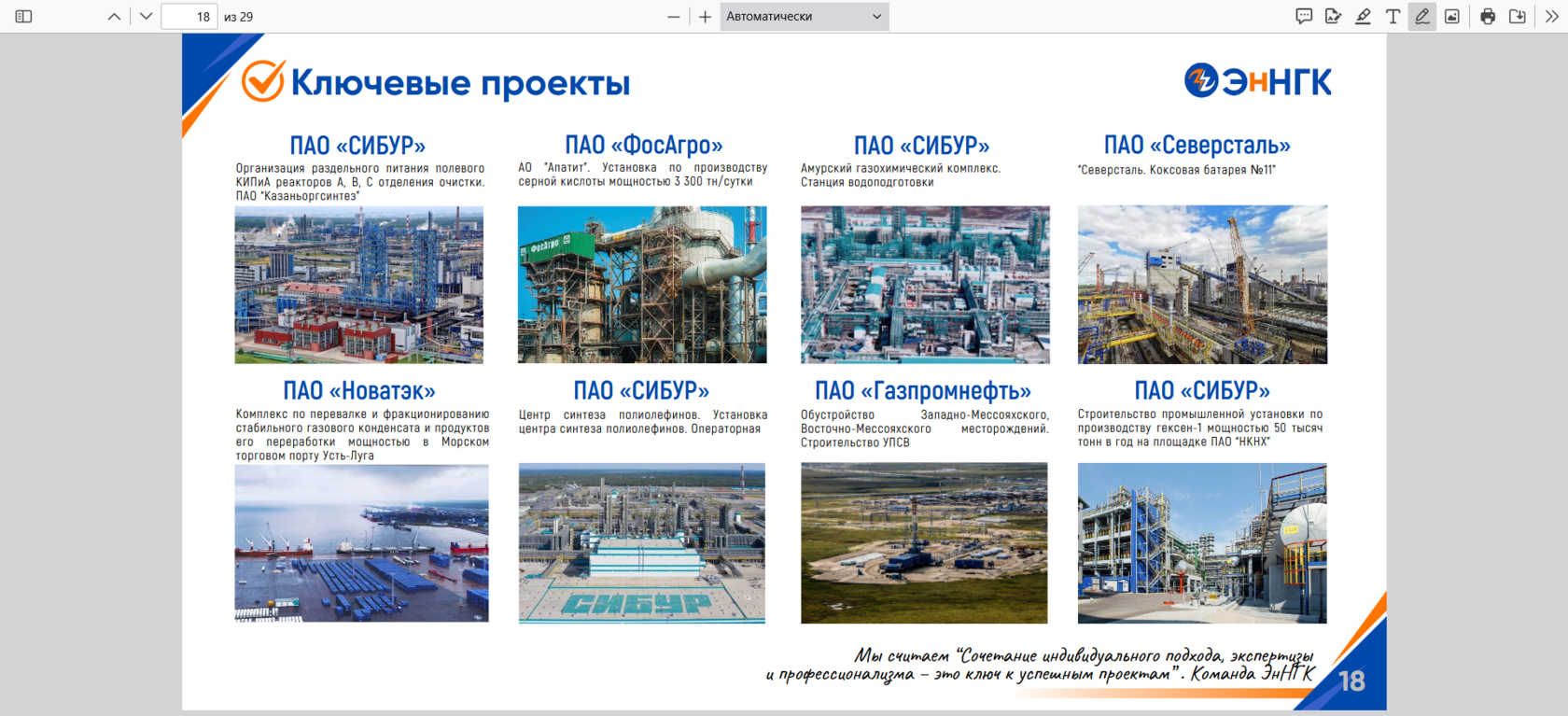1568x716 pixels.
Task: Open the zoom dropdown 'Автоматически'
Action: (x=805, y=17)
